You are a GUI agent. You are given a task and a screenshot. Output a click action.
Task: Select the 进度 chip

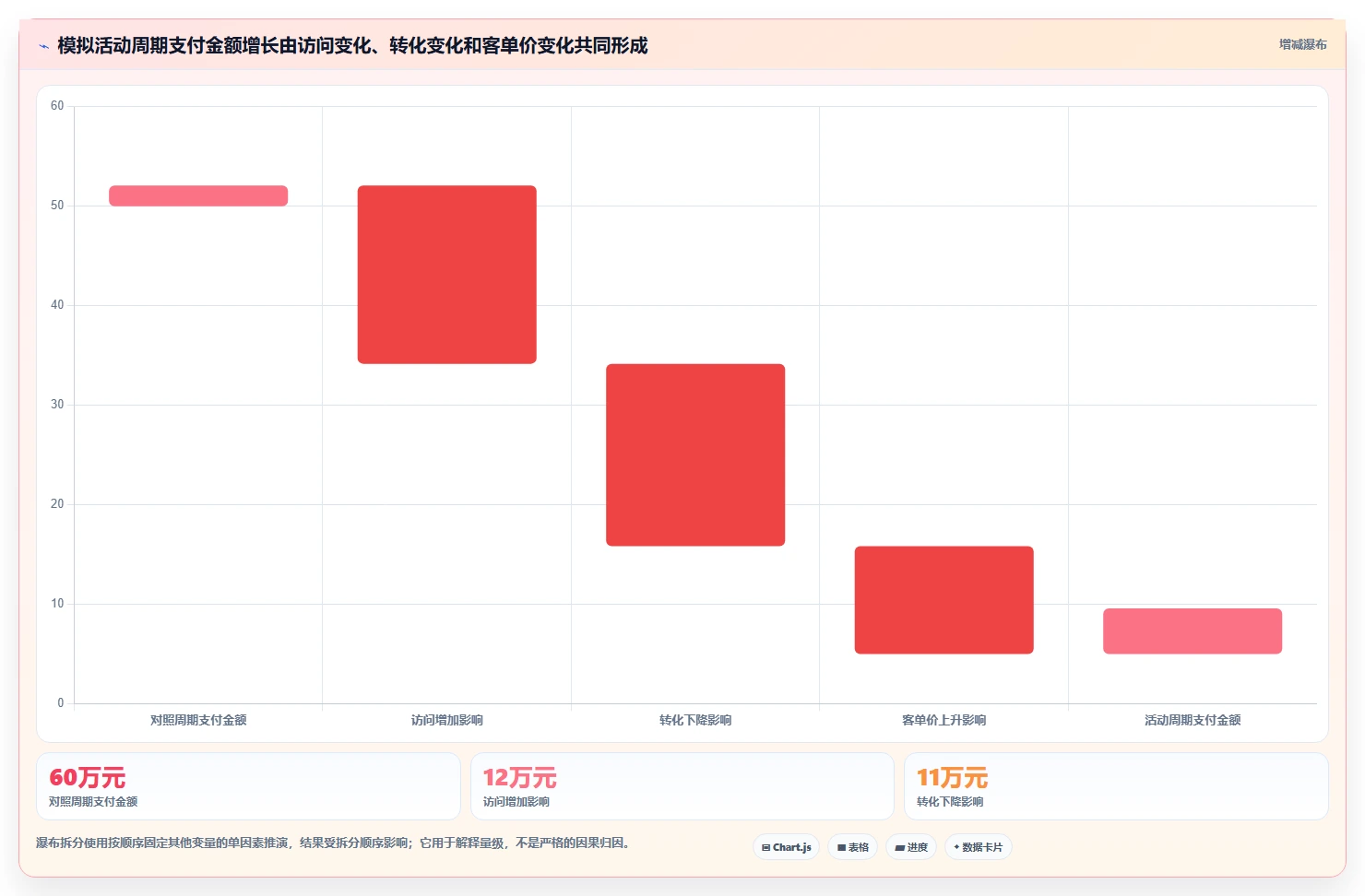pos(911,847)
